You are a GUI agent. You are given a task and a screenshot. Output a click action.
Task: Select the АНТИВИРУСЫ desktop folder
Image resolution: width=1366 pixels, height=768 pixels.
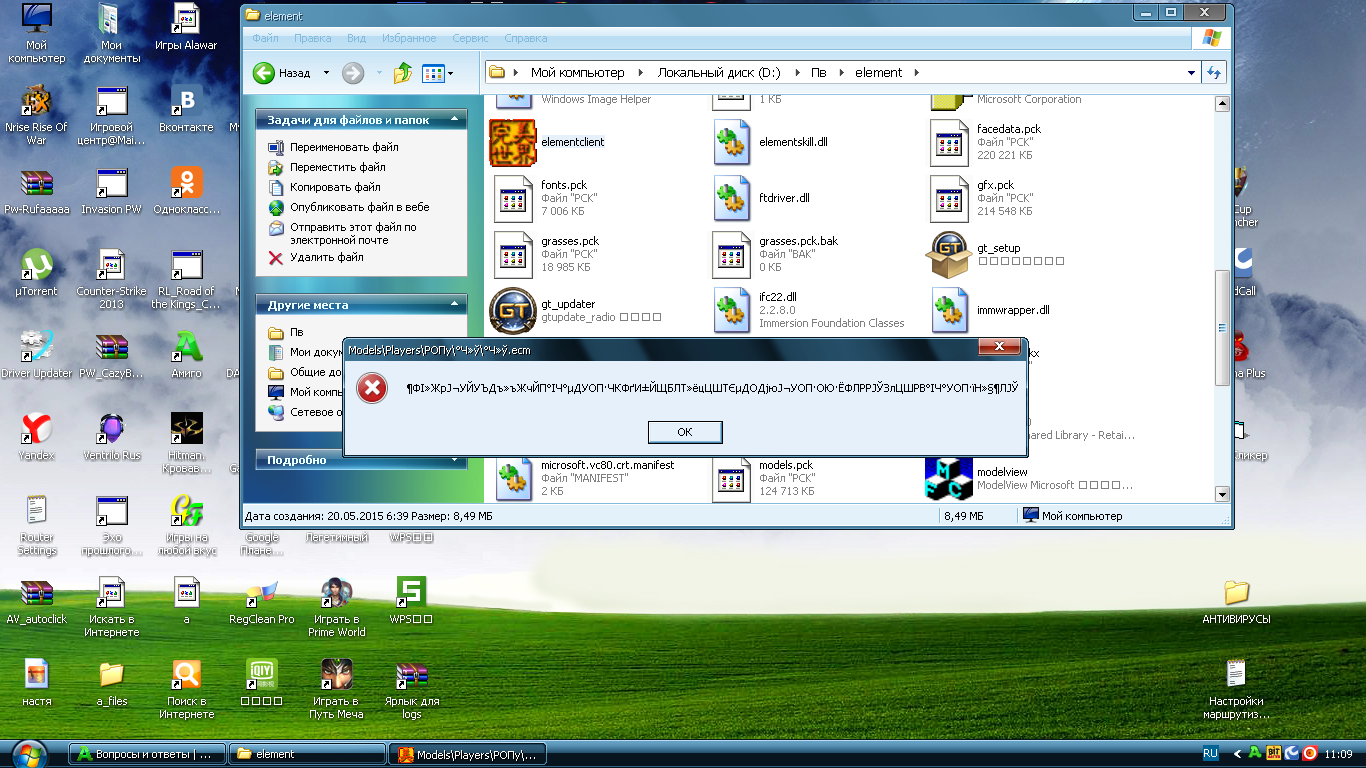1236,601
